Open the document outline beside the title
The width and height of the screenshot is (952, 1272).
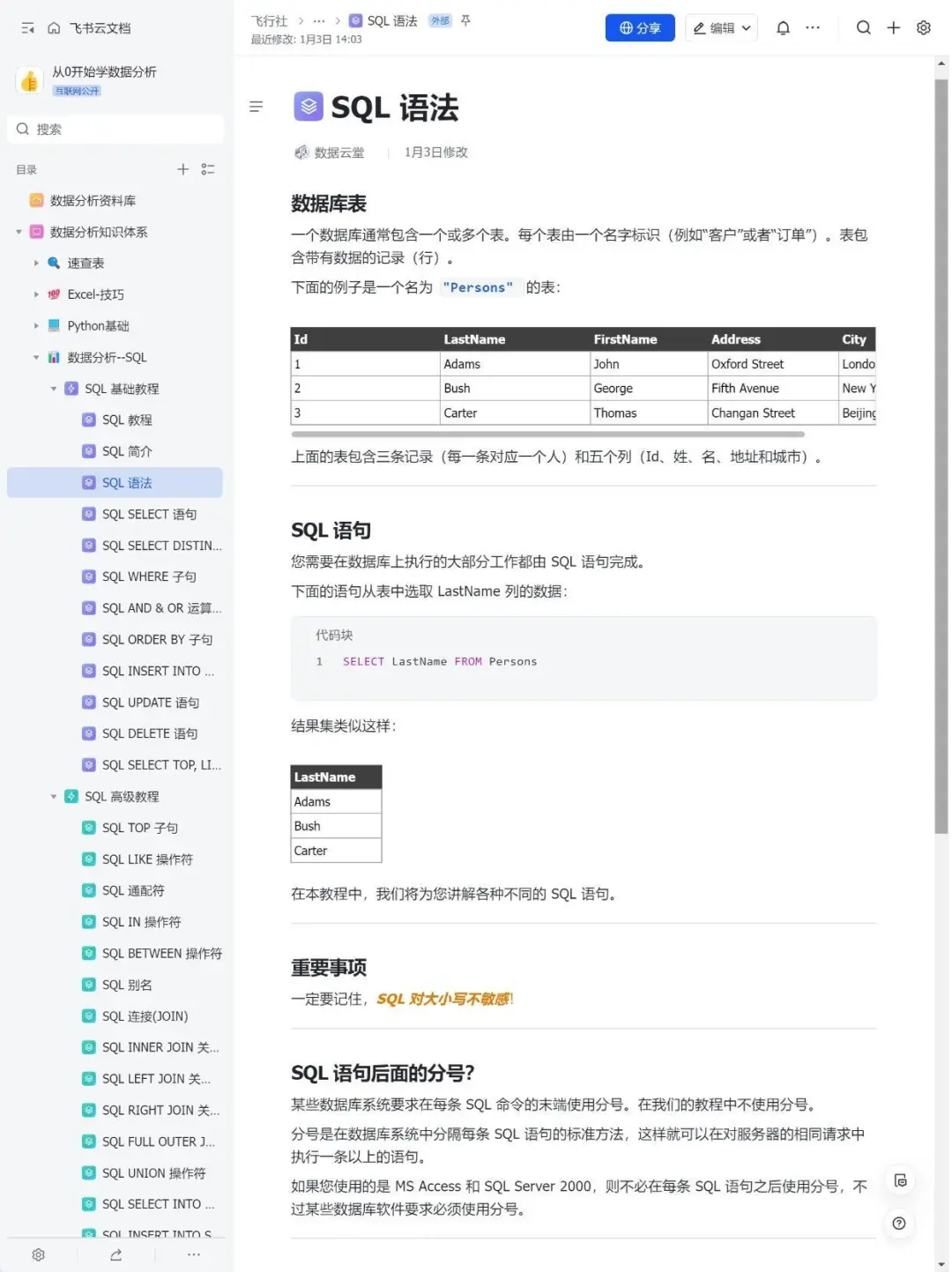(257, 106)
